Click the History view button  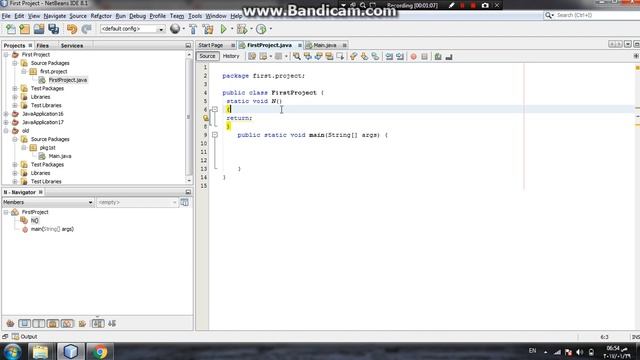pyautogui.click(x=231, y=56)
